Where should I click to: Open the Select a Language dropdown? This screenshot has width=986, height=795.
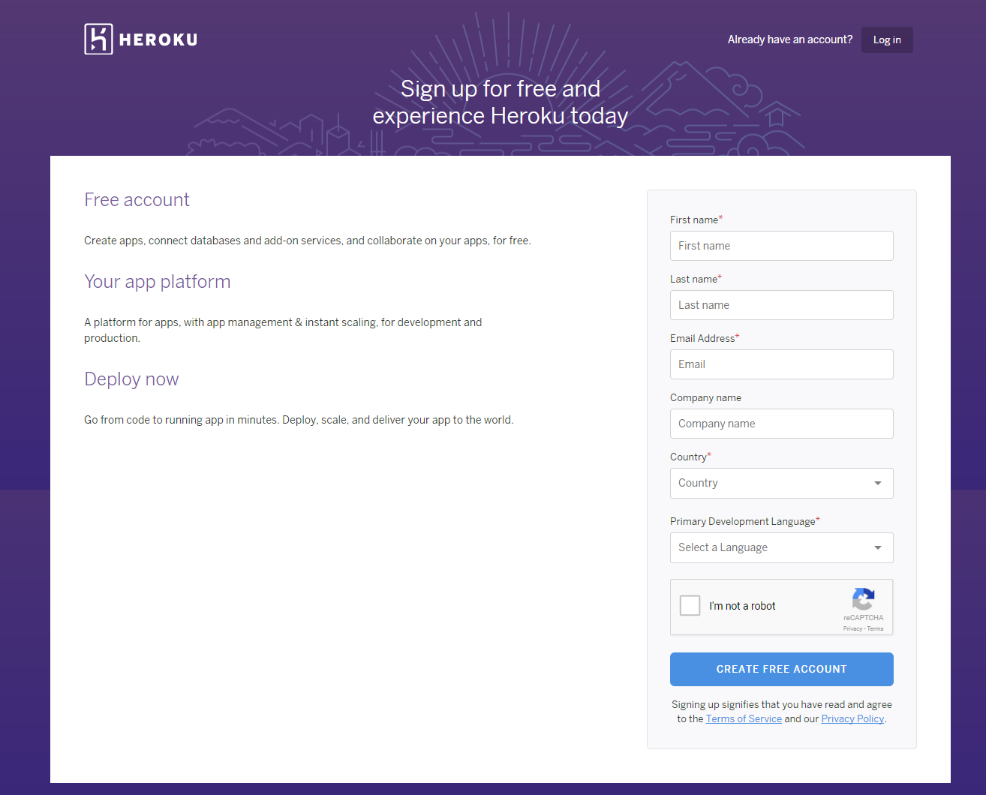782,547
